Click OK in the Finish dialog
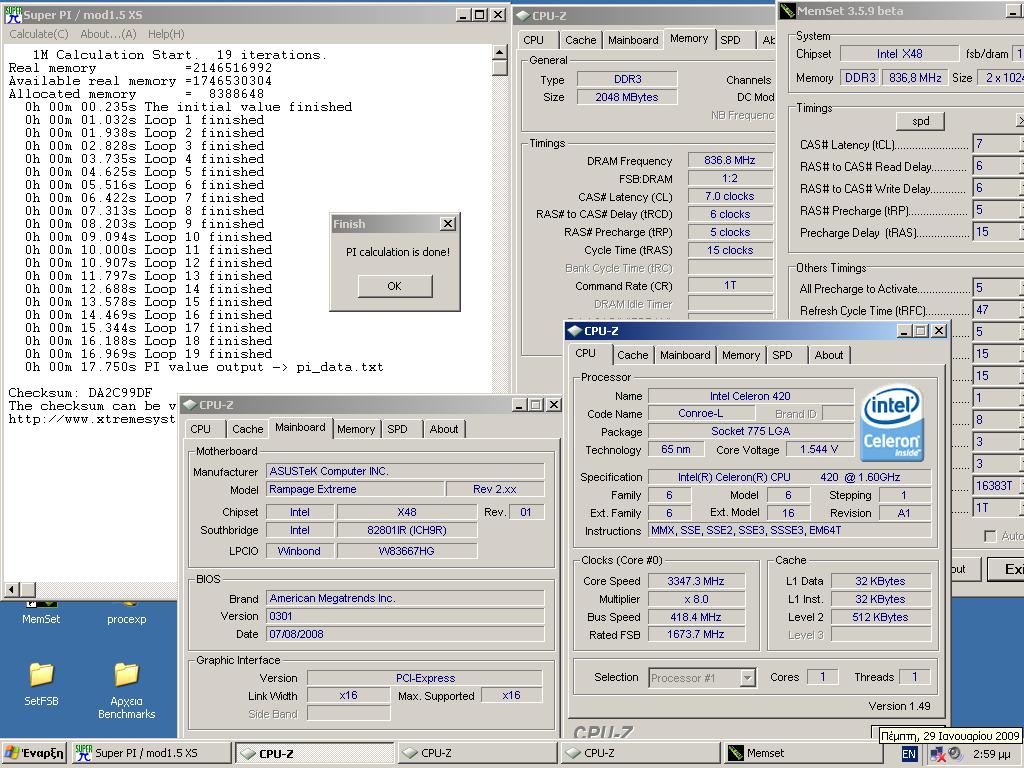The height and width of the screenshot is (768, 1024). [x=394, y=286]
